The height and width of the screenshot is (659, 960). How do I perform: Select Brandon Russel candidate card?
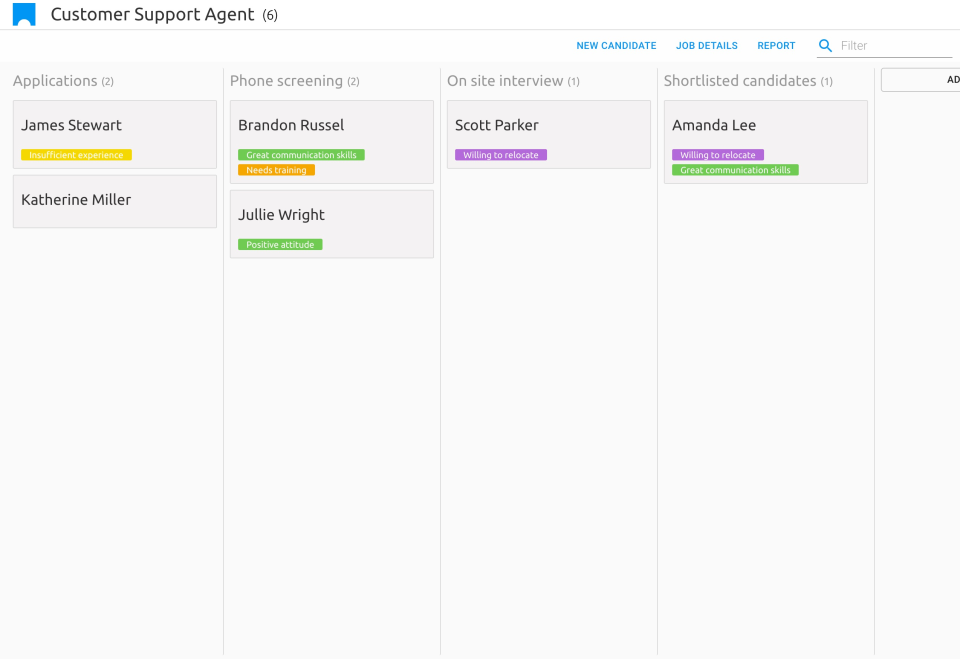331,126
